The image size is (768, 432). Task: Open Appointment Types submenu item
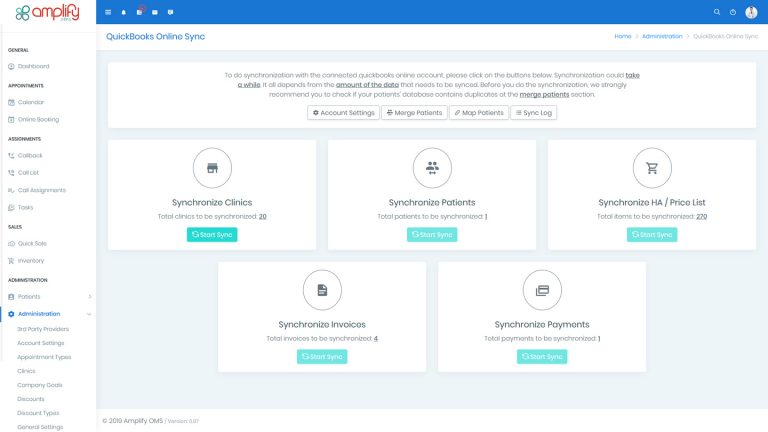(x=44, y=357)
